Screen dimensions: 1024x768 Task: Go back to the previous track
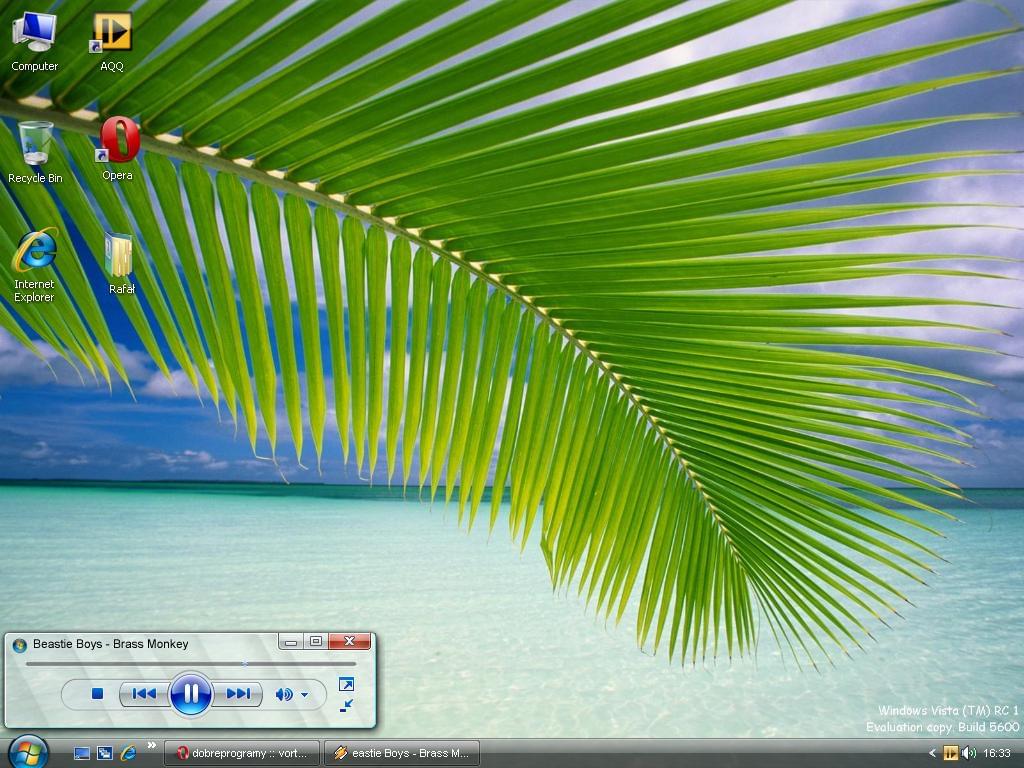(144, 694)
